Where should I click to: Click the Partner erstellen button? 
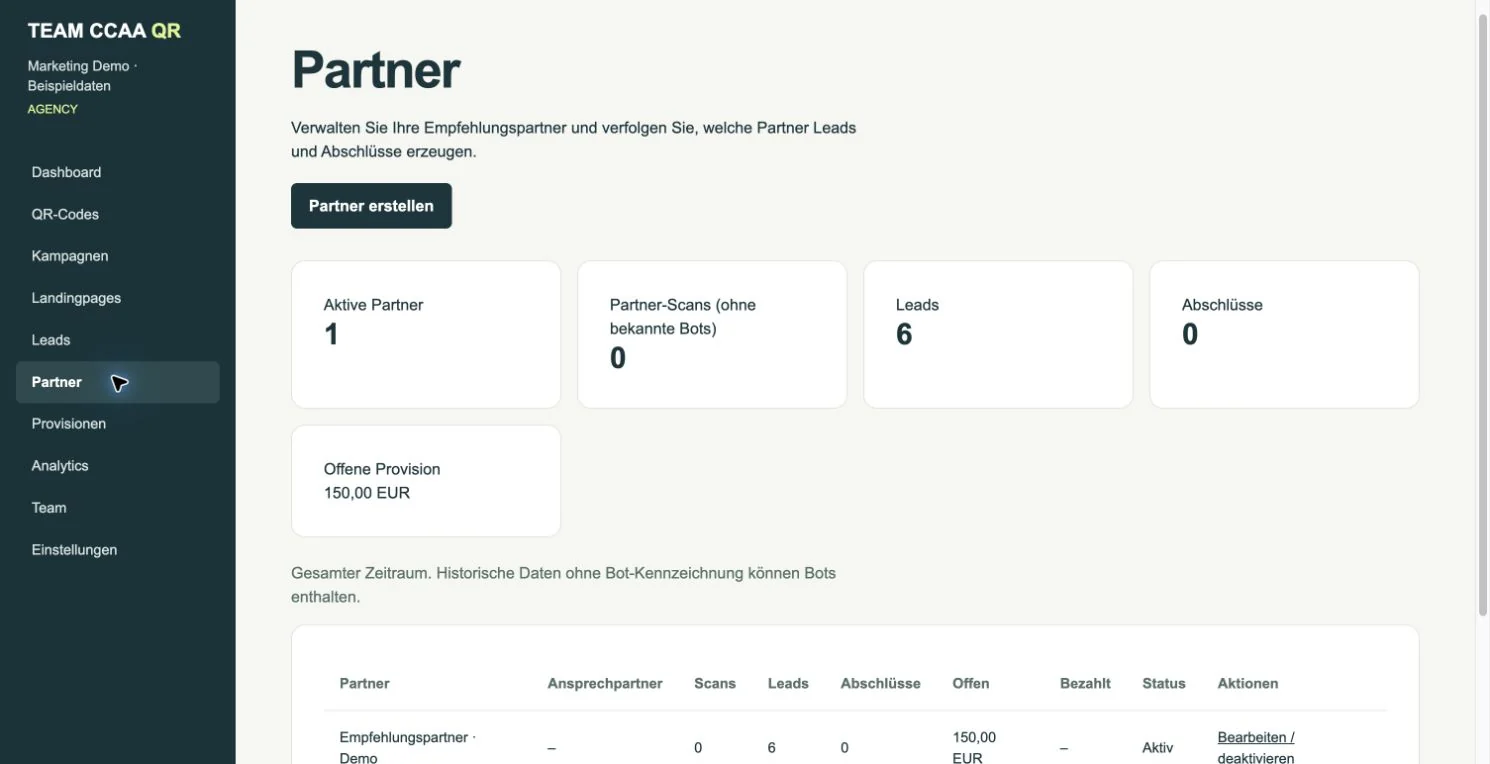(371, 206)
